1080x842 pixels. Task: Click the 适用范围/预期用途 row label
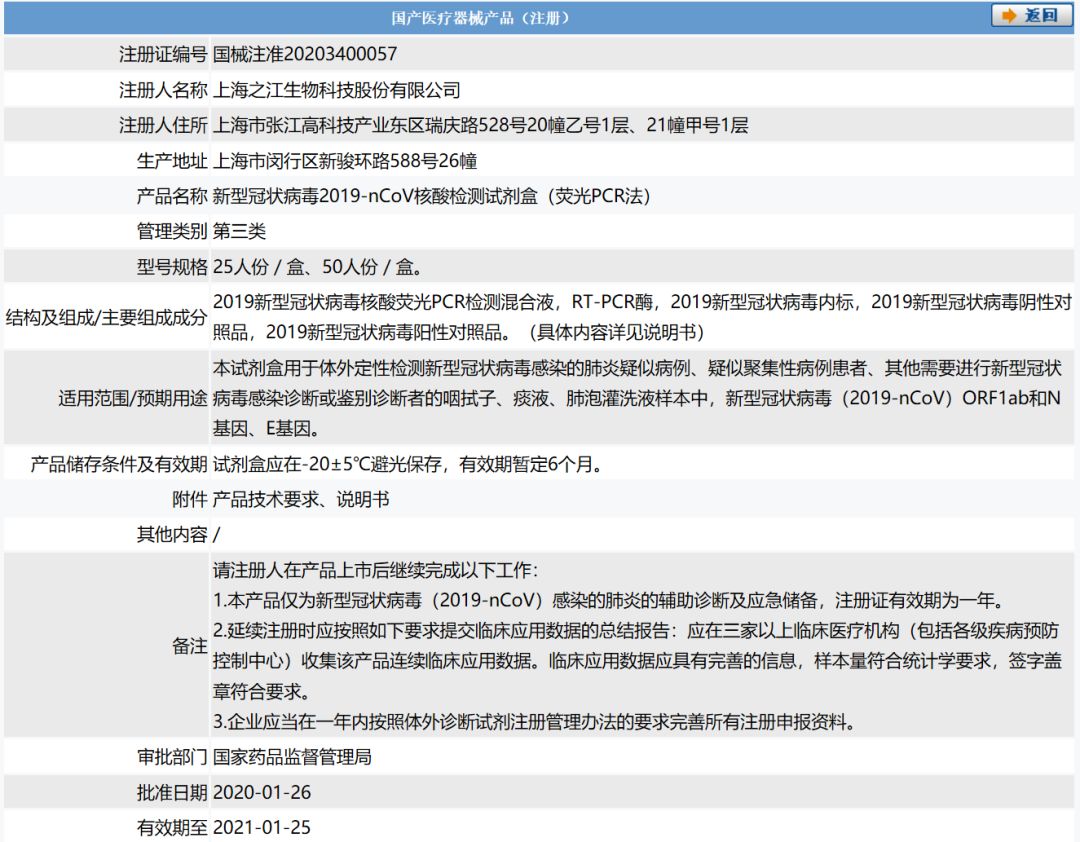133,398
